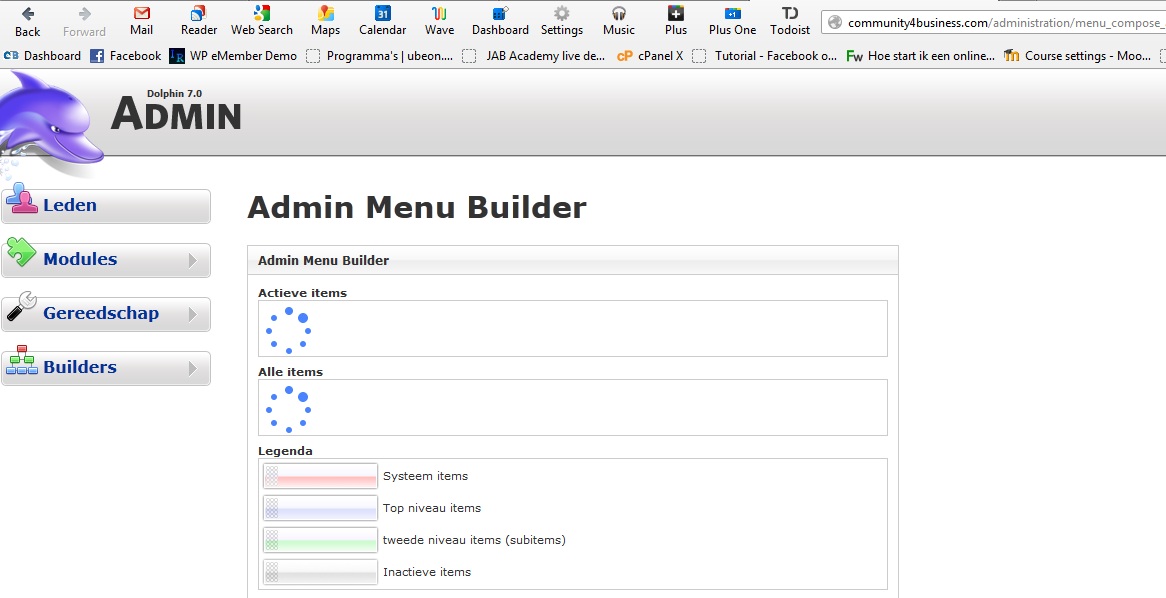Click the red Systeem items swatch
The width and height of the screenshot is (1166, 598).
tap(320, 476)
